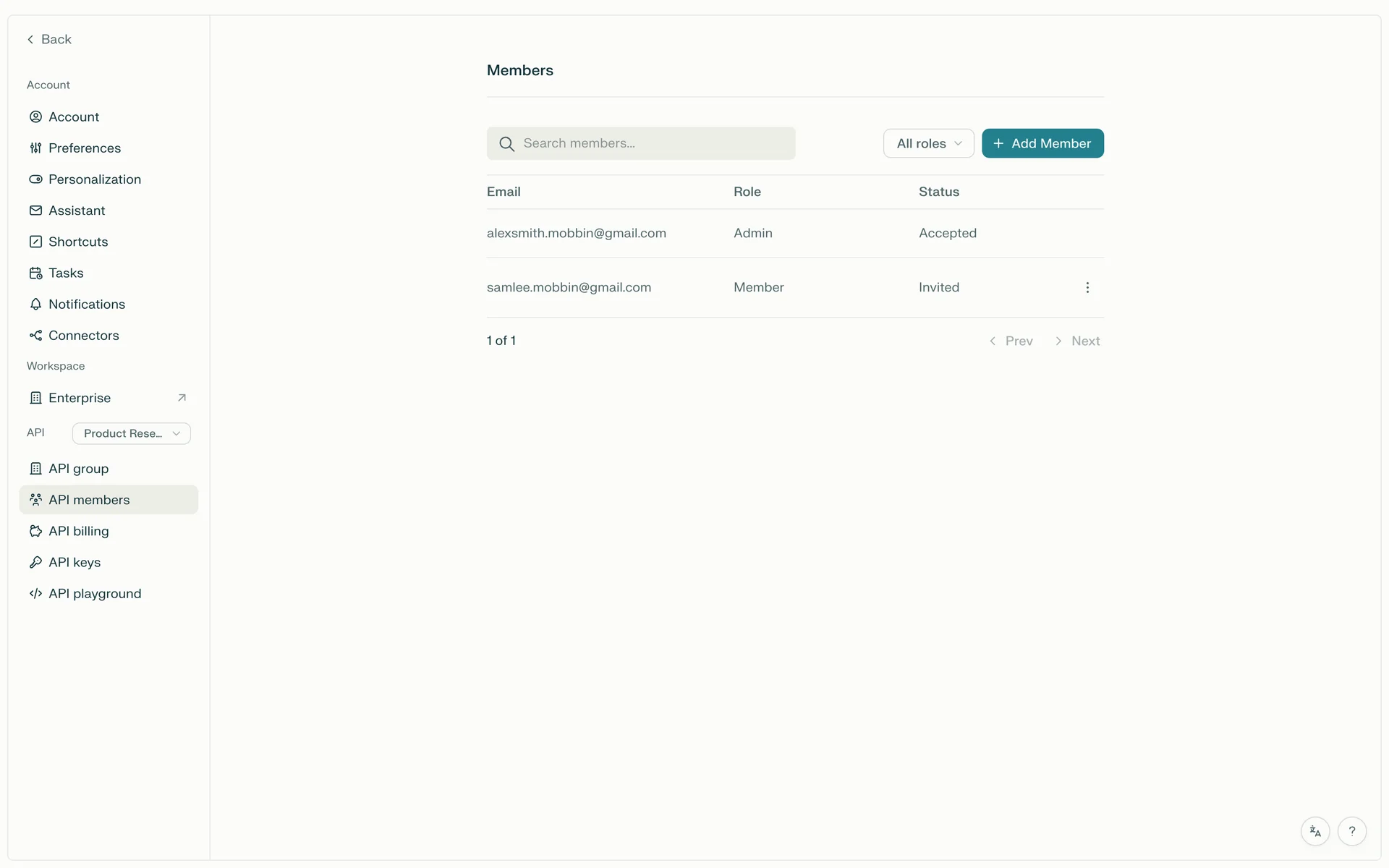Go Back using the chevron link

(x=49, y=39)
